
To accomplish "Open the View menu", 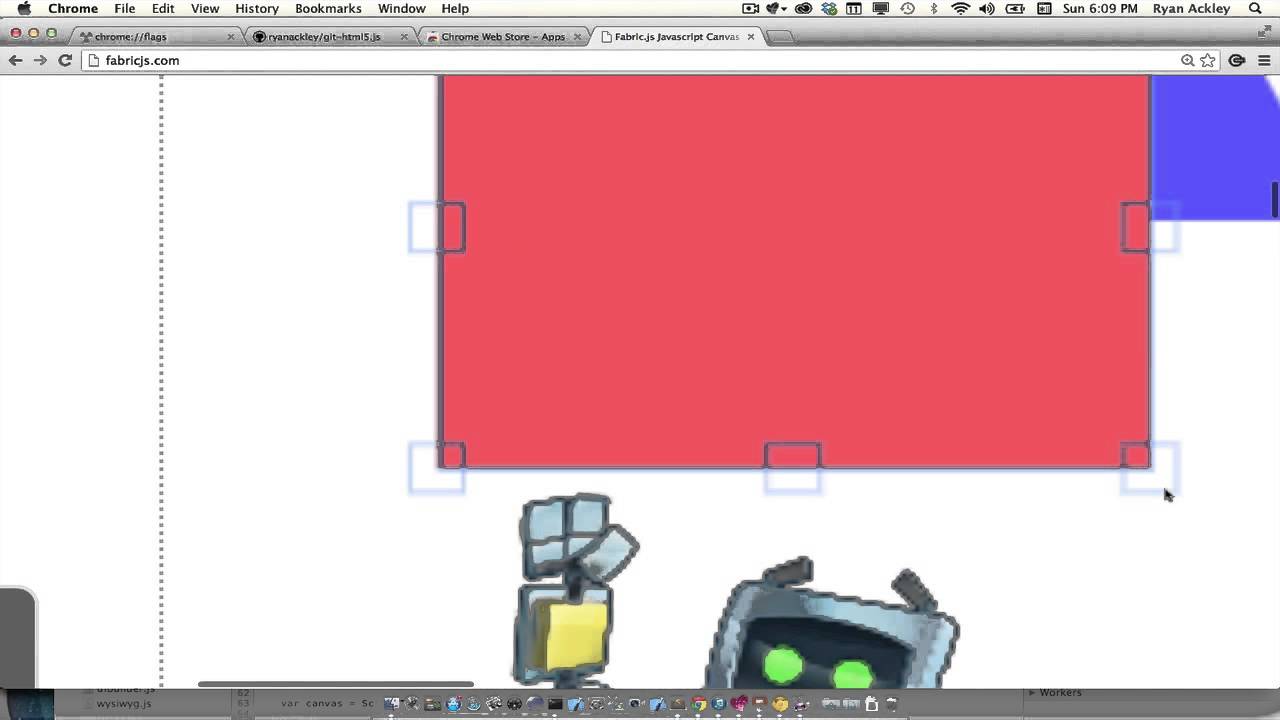I will pos(205,8).
